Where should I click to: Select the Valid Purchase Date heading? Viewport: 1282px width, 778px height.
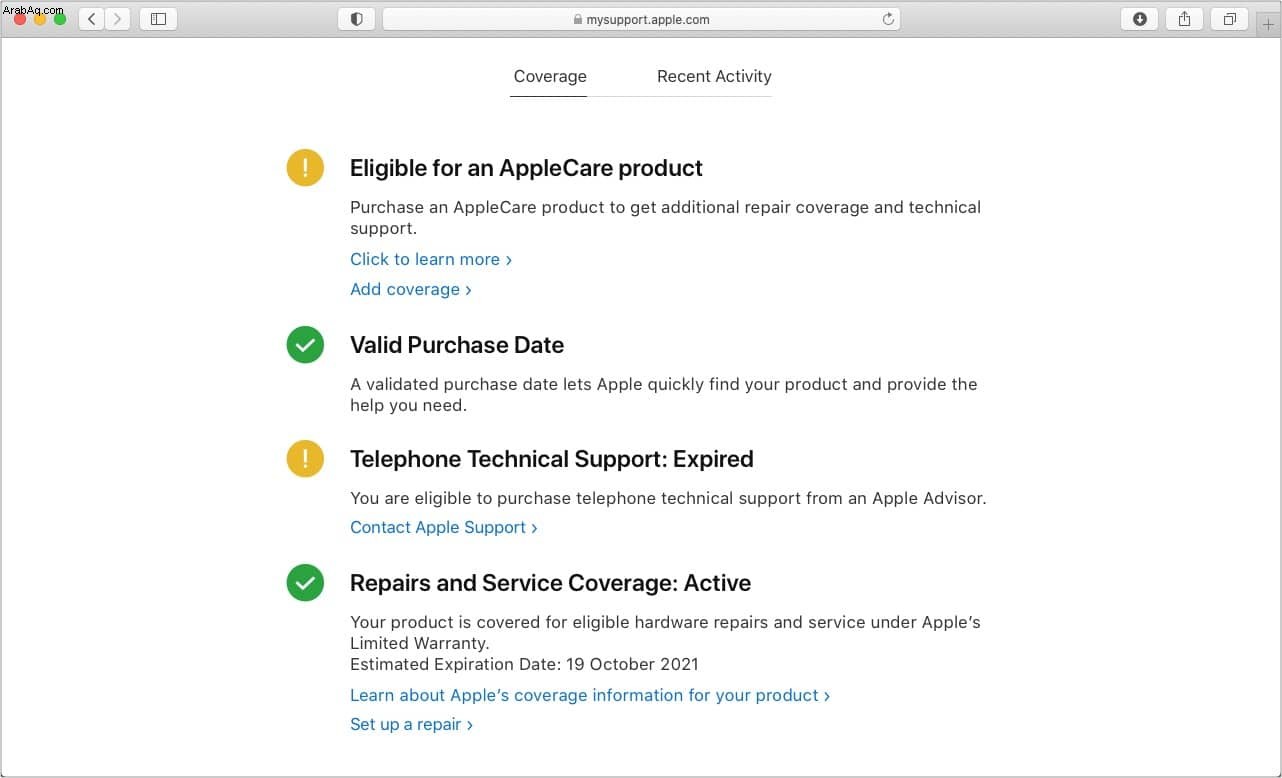click(x=457, y=345)
